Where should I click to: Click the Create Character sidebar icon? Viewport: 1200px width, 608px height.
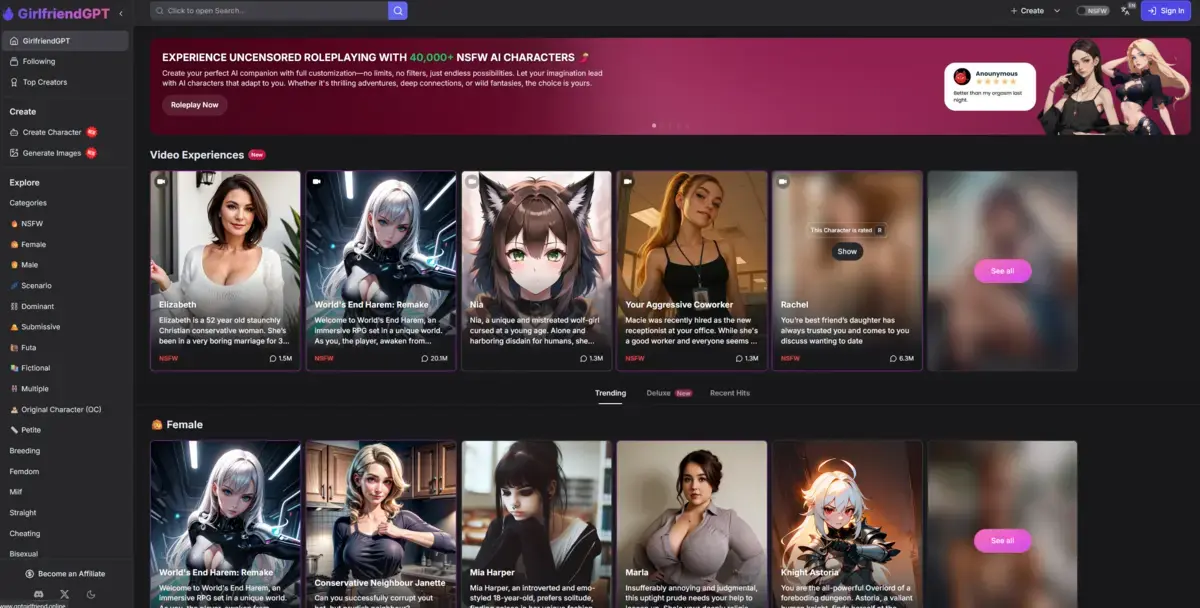coord(14,132)
